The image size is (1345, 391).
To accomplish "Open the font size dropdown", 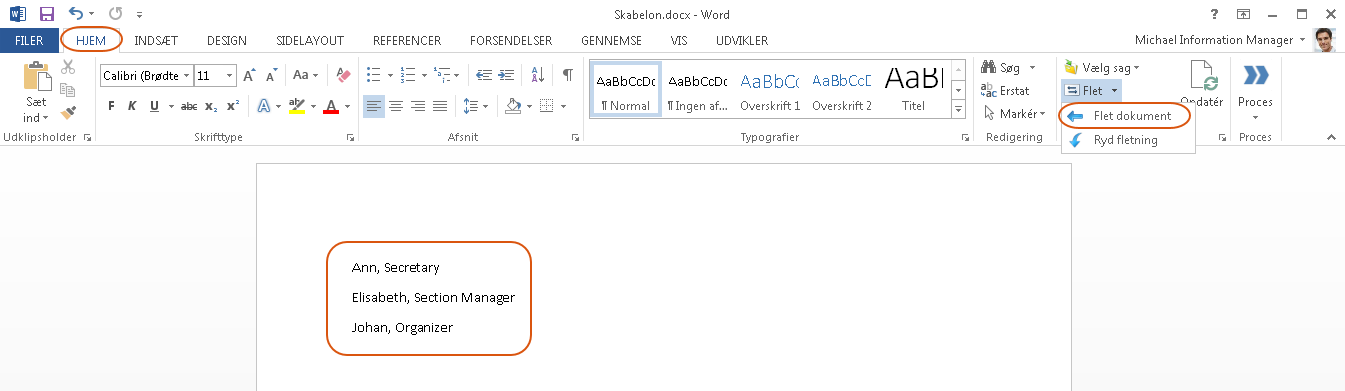I will pyautogui.click(x=230, y=75).
